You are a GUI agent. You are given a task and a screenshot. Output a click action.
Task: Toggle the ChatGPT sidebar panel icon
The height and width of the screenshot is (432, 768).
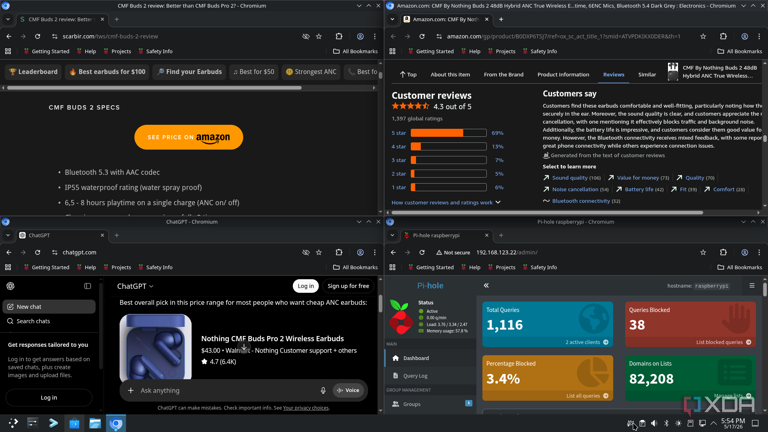click(x=87, y=286)
